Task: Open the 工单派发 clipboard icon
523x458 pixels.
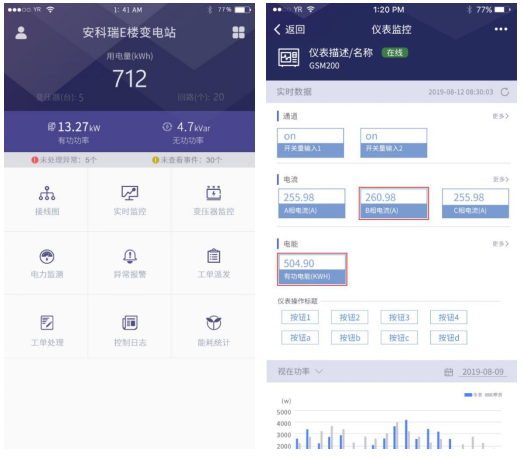Action: click(x=213, y=256)
